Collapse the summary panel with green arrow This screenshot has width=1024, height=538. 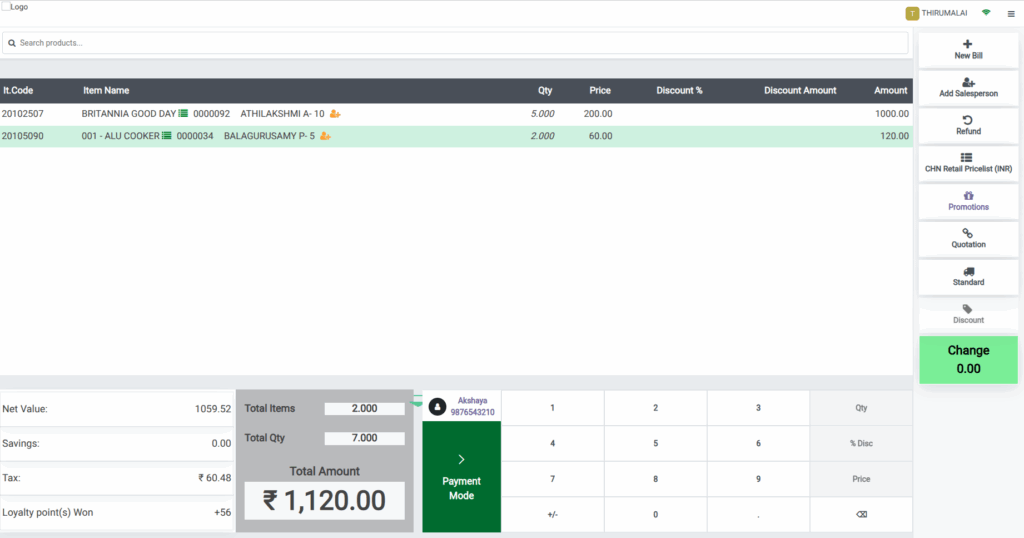pos(417,402)
